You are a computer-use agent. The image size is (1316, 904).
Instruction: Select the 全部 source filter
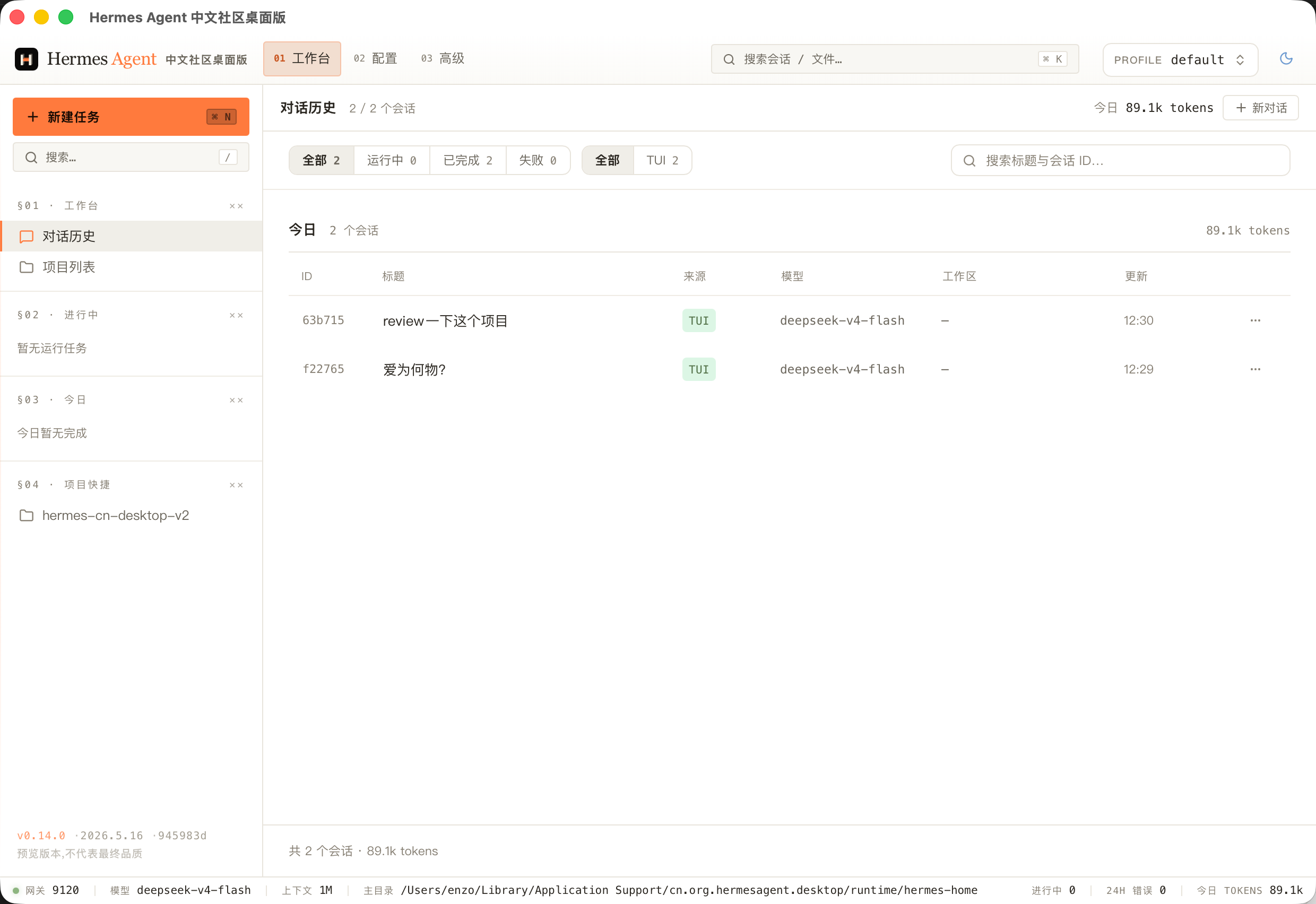pyautogui.click(x=607, y=160)
